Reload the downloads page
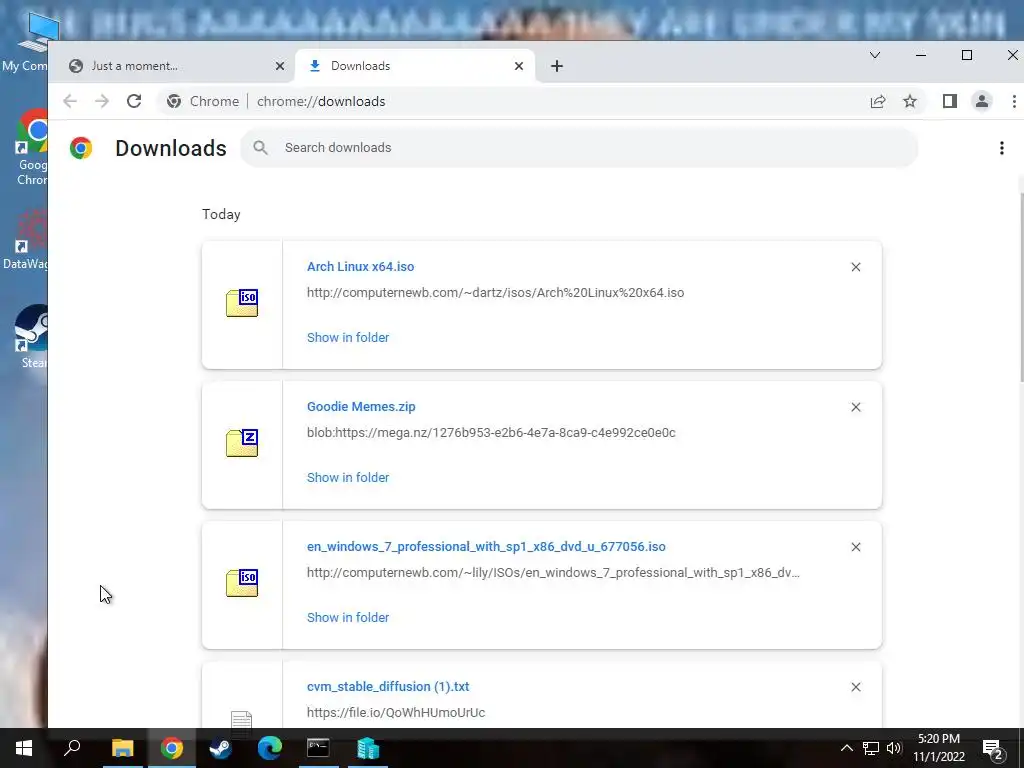Screen dimensions: 1024x768 (x=134, y=101)
